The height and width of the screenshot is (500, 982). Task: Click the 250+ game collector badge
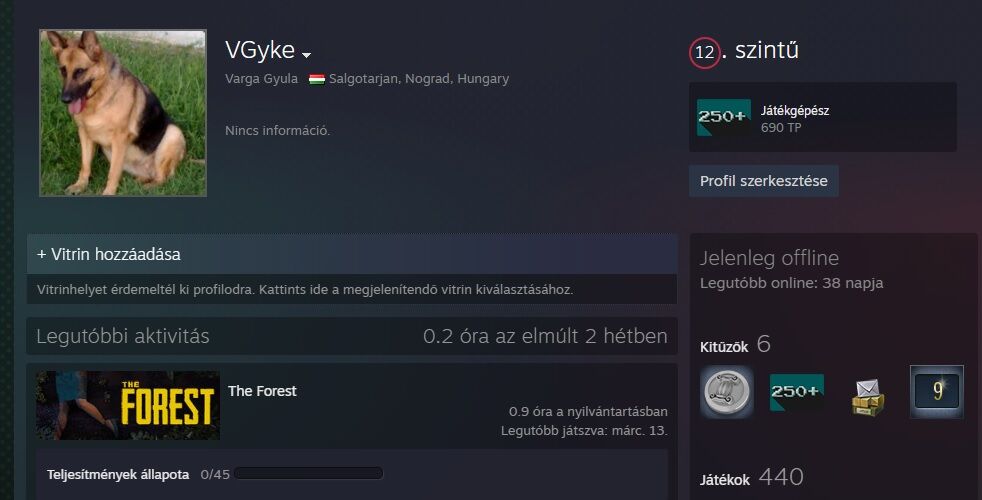click(x=797, y=392)
